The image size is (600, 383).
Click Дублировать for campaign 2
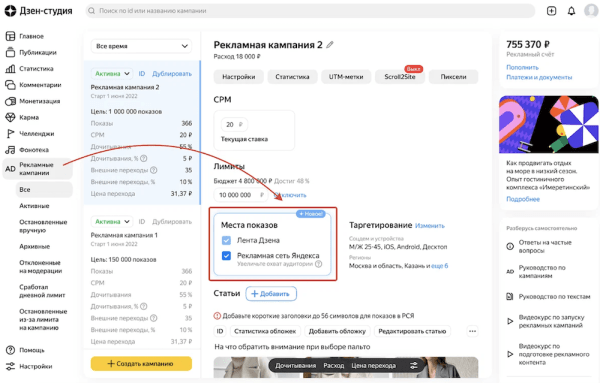[x=172, y=73]
